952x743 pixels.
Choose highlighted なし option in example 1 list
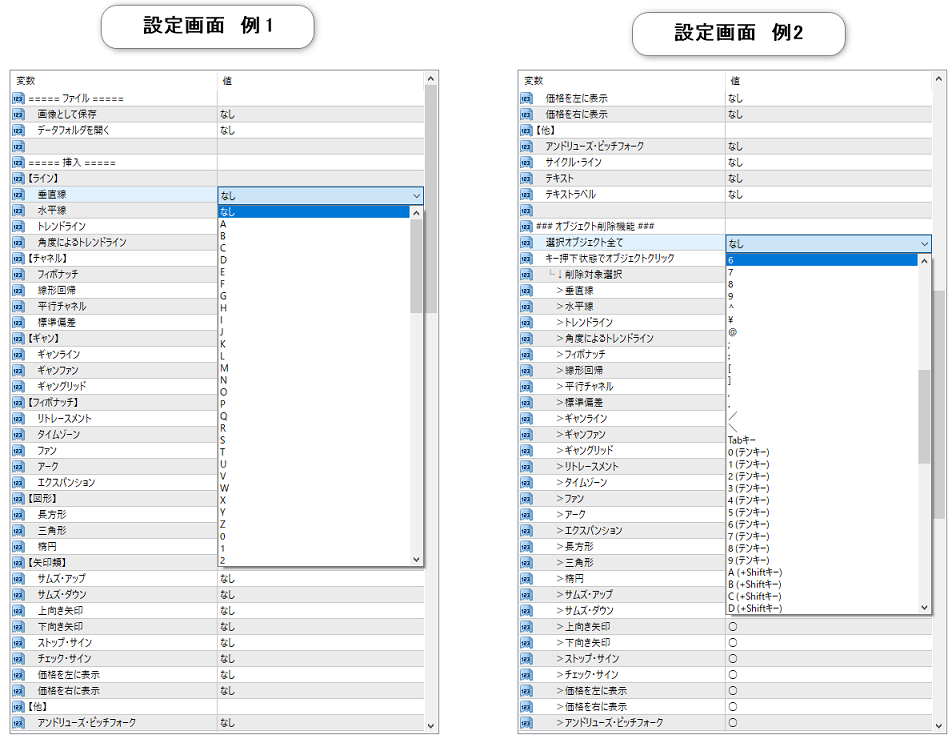(314, 212)
